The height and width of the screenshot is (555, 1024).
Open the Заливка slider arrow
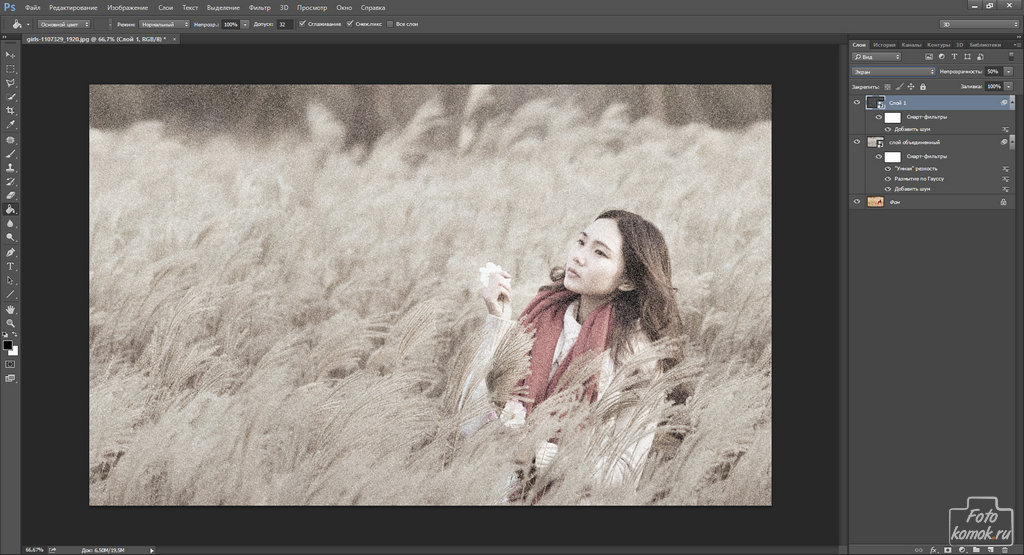pyautogui.click(x=1009, y=86)
